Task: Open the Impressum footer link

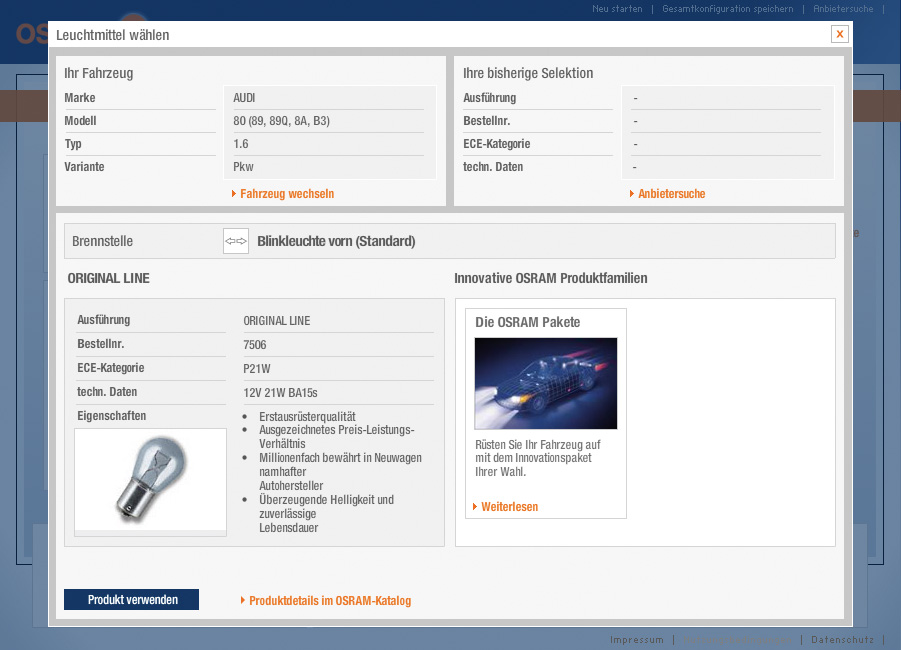Action: pos(637,640)
